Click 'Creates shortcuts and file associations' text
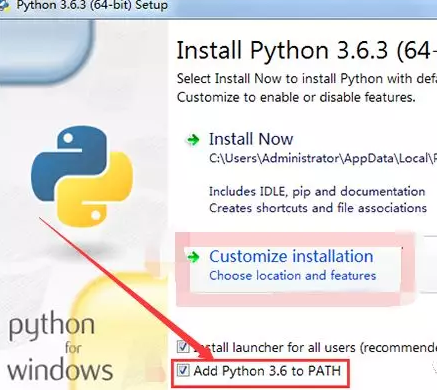Image resolution: width=437 pixels, height=390 pixels. click(318, 208)
